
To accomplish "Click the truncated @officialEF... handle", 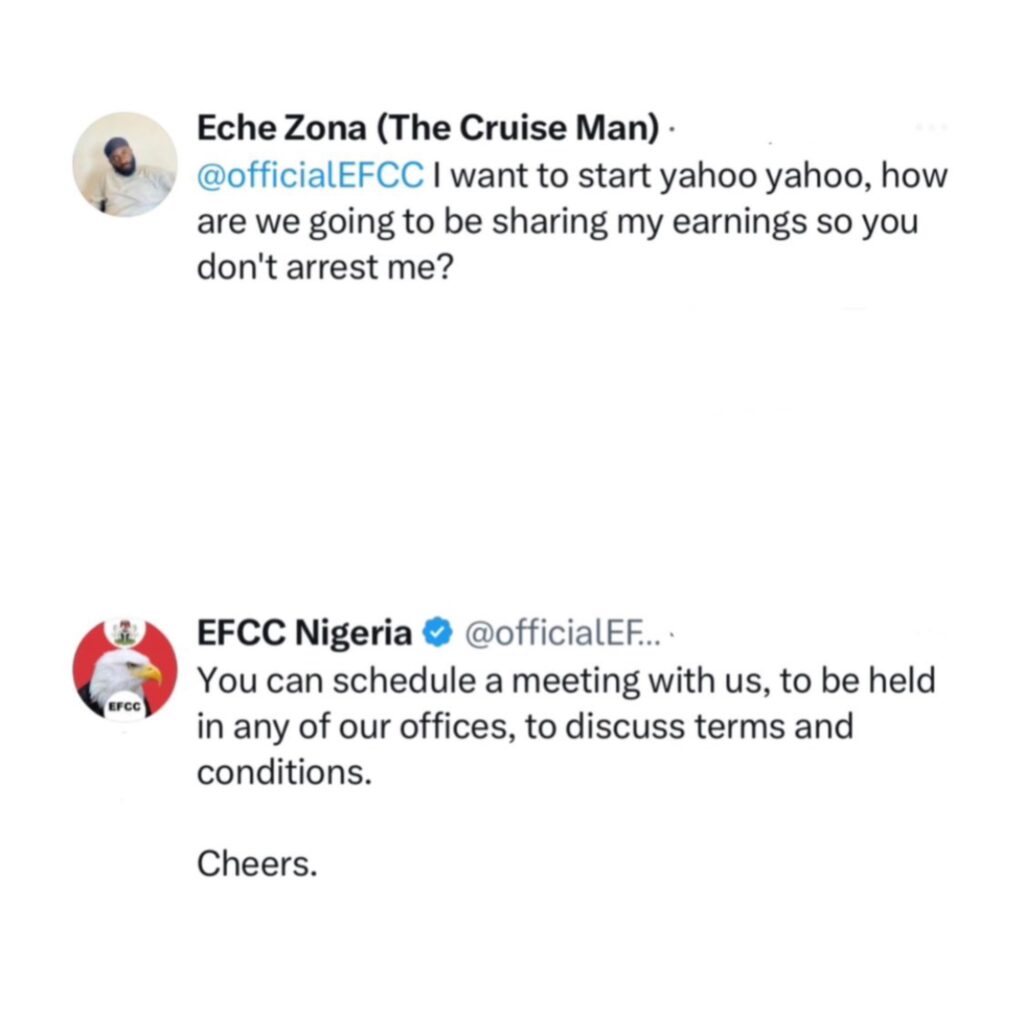I will [560, 634].
